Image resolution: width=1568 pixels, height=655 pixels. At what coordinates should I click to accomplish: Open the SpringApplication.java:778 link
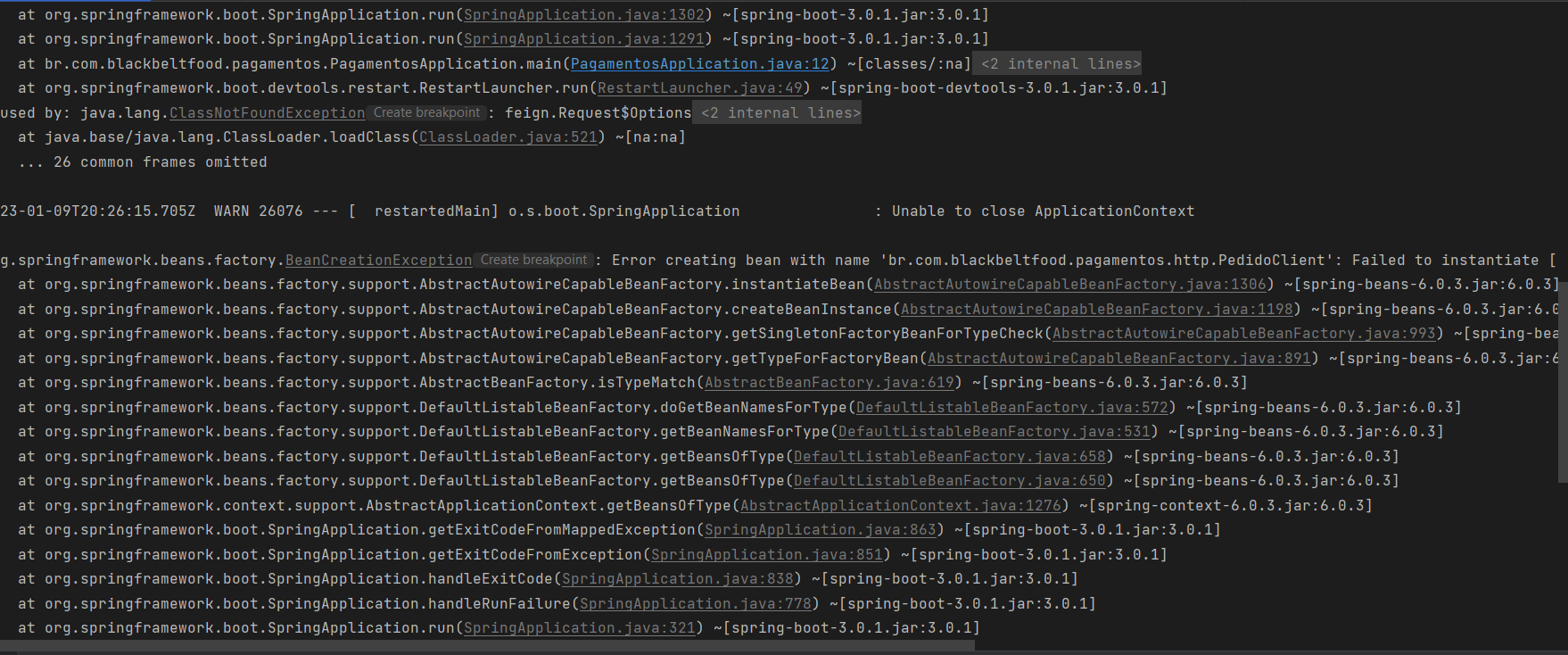695,604
